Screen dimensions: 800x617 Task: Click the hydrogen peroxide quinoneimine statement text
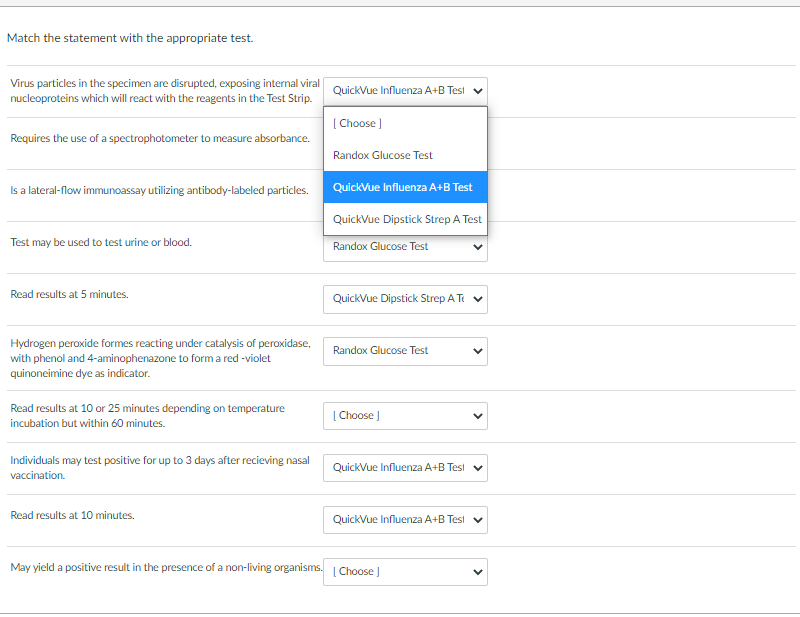click(x=160, y=358)
